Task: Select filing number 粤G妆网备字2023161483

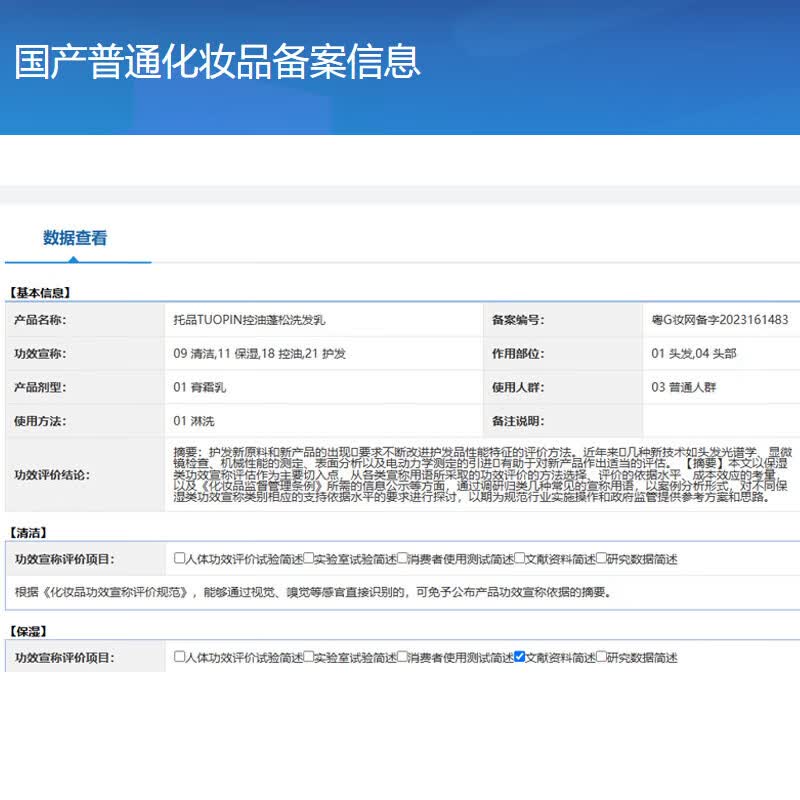Action: tap(720, 320)
